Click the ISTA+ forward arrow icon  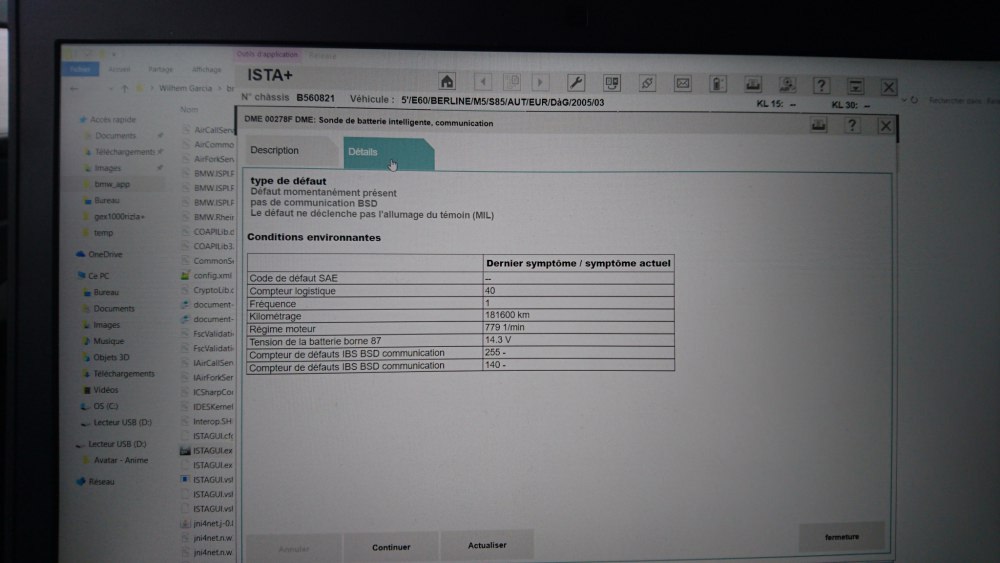coord(540,82)
